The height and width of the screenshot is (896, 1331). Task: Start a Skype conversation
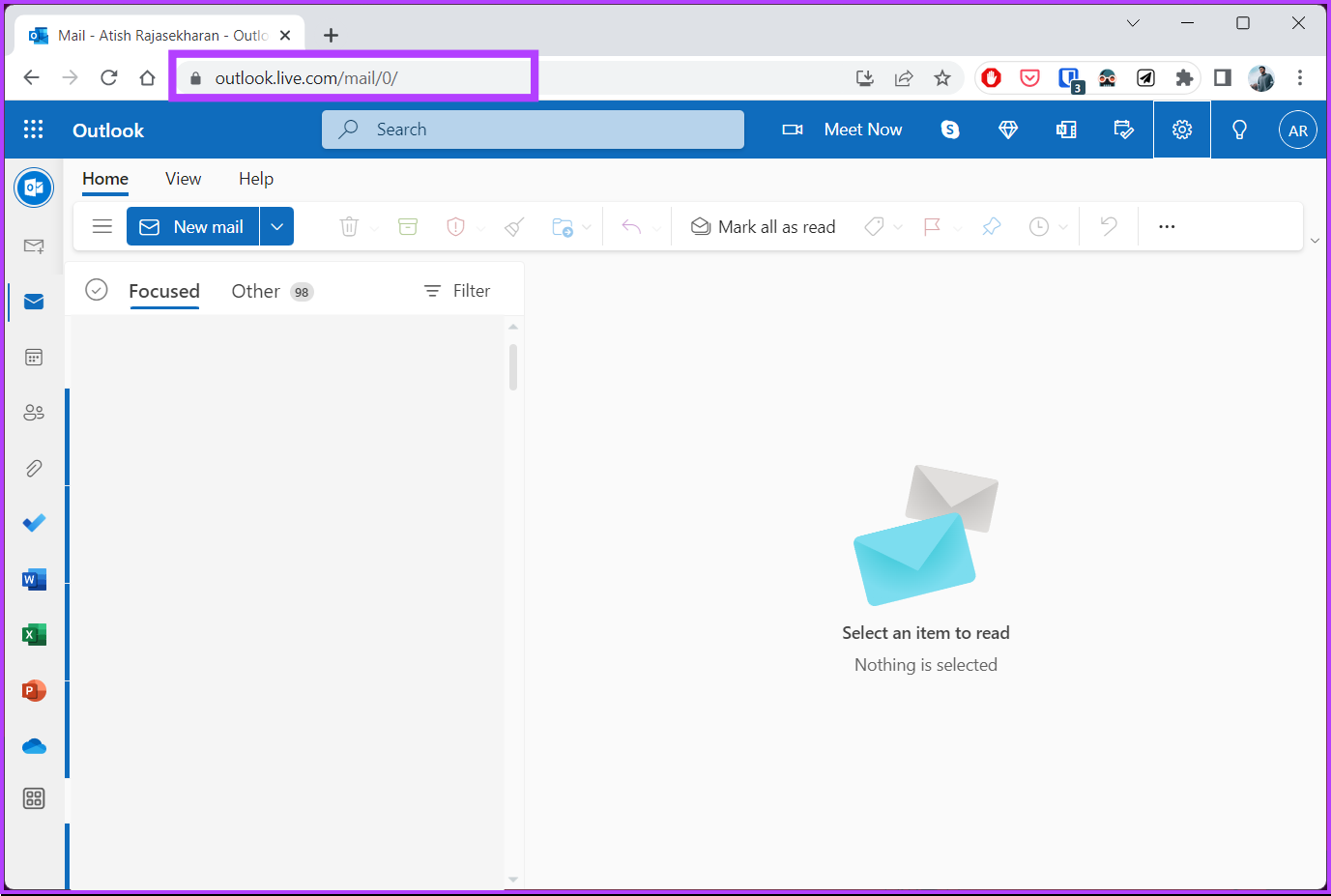[x=949, y=129]
